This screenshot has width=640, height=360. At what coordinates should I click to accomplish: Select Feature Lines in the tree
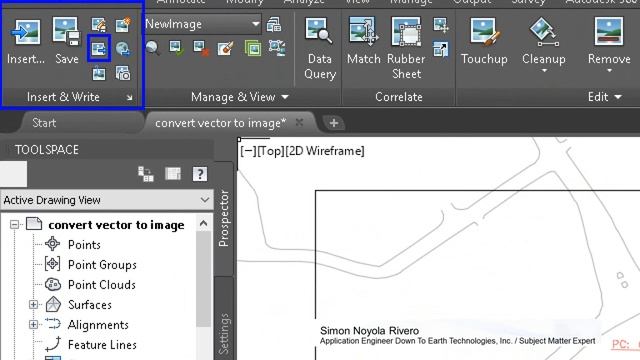102,344
